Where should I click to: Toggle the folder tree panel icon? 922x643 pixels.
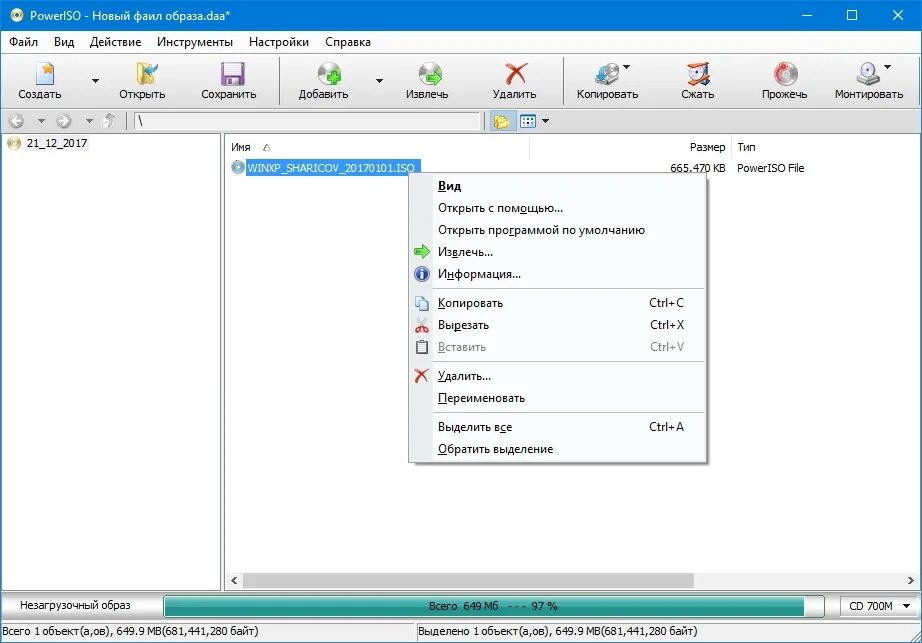[502, 121]
